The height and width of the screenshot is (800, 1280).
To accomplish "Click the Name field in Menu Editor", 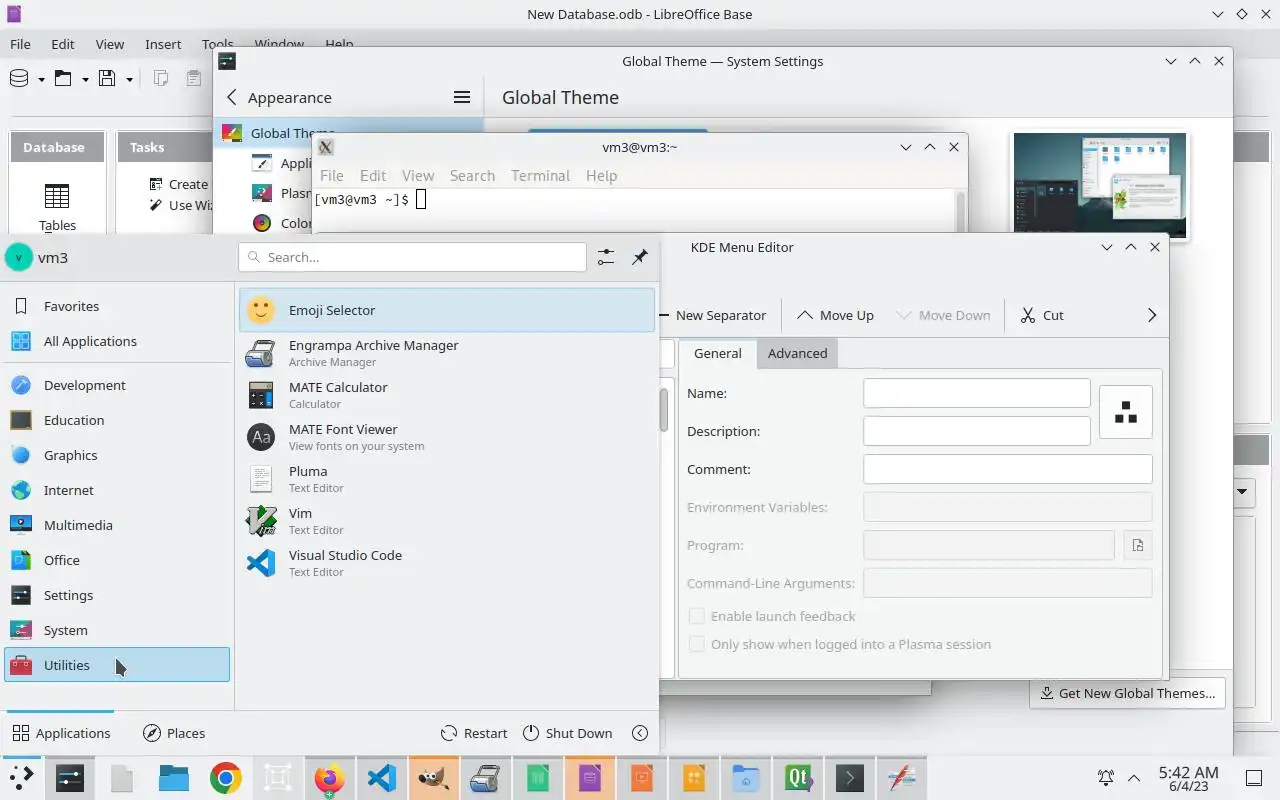I will [976, 393].
